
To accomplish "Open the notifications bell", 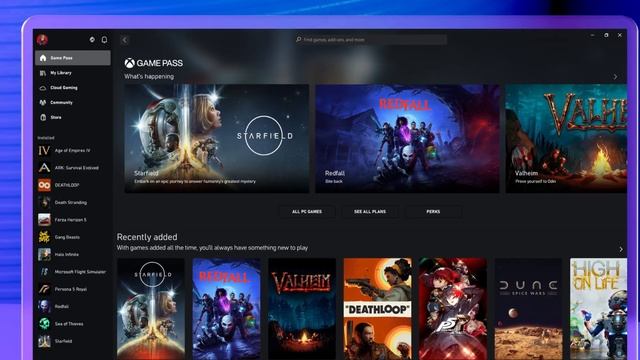I will click(x=104, y=40).
